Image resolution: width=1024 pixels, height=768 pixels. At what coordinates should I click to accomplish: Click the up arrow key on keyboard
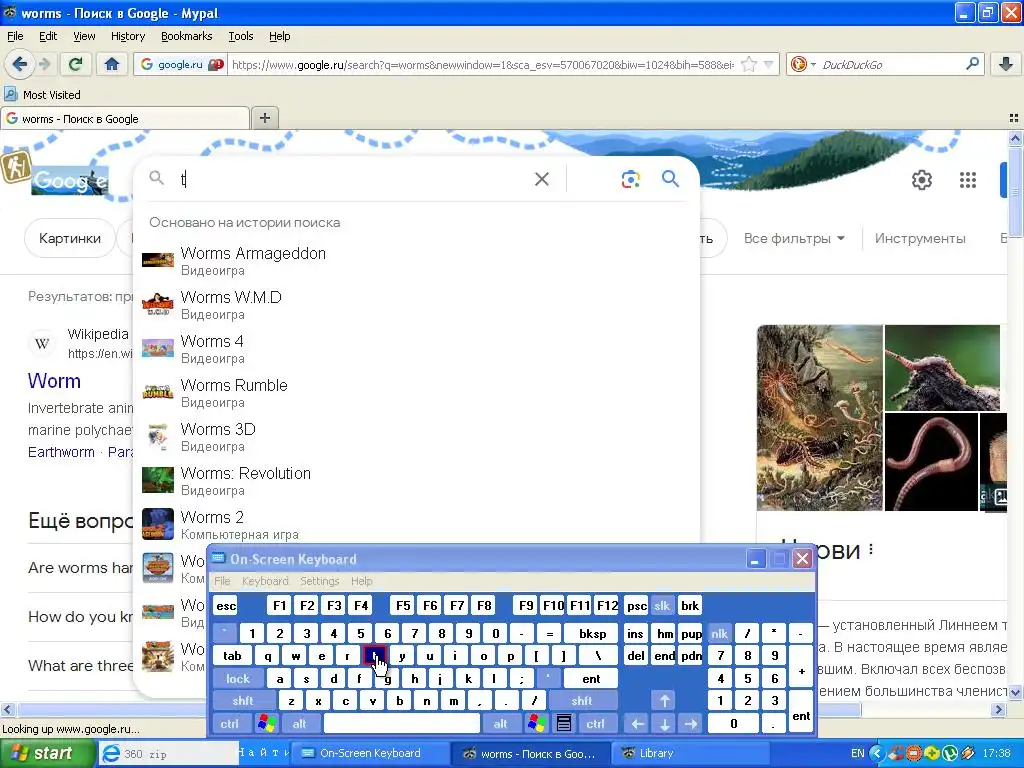click(x=664, y=701)
